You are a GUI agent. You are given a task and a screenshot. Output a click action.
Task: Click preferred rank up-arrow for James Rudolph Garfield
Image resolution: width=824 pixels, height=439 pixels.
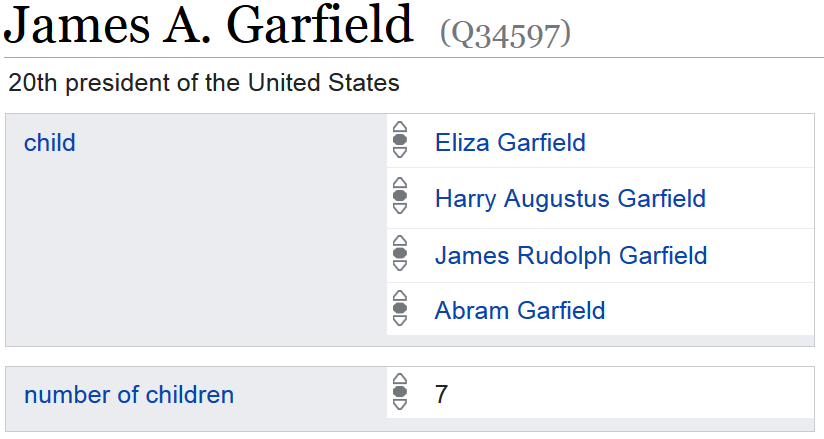[x=400, y=241]
